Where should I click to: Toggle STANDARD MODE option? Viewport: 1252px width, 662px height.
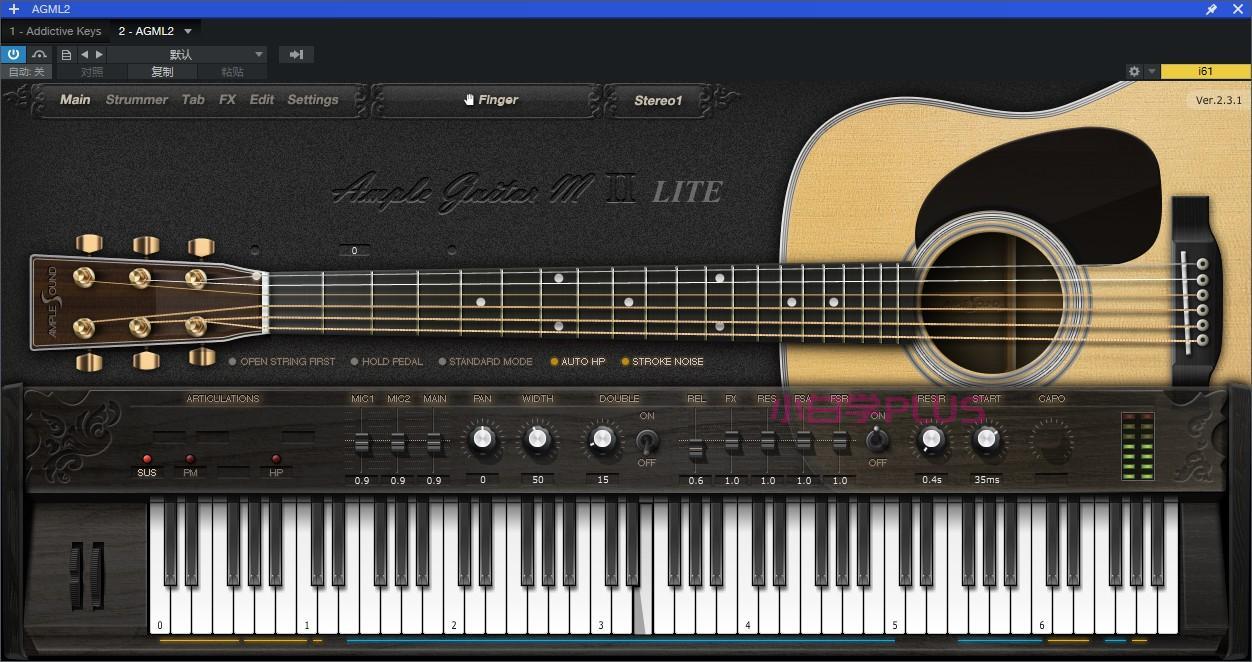click(484, 362)
